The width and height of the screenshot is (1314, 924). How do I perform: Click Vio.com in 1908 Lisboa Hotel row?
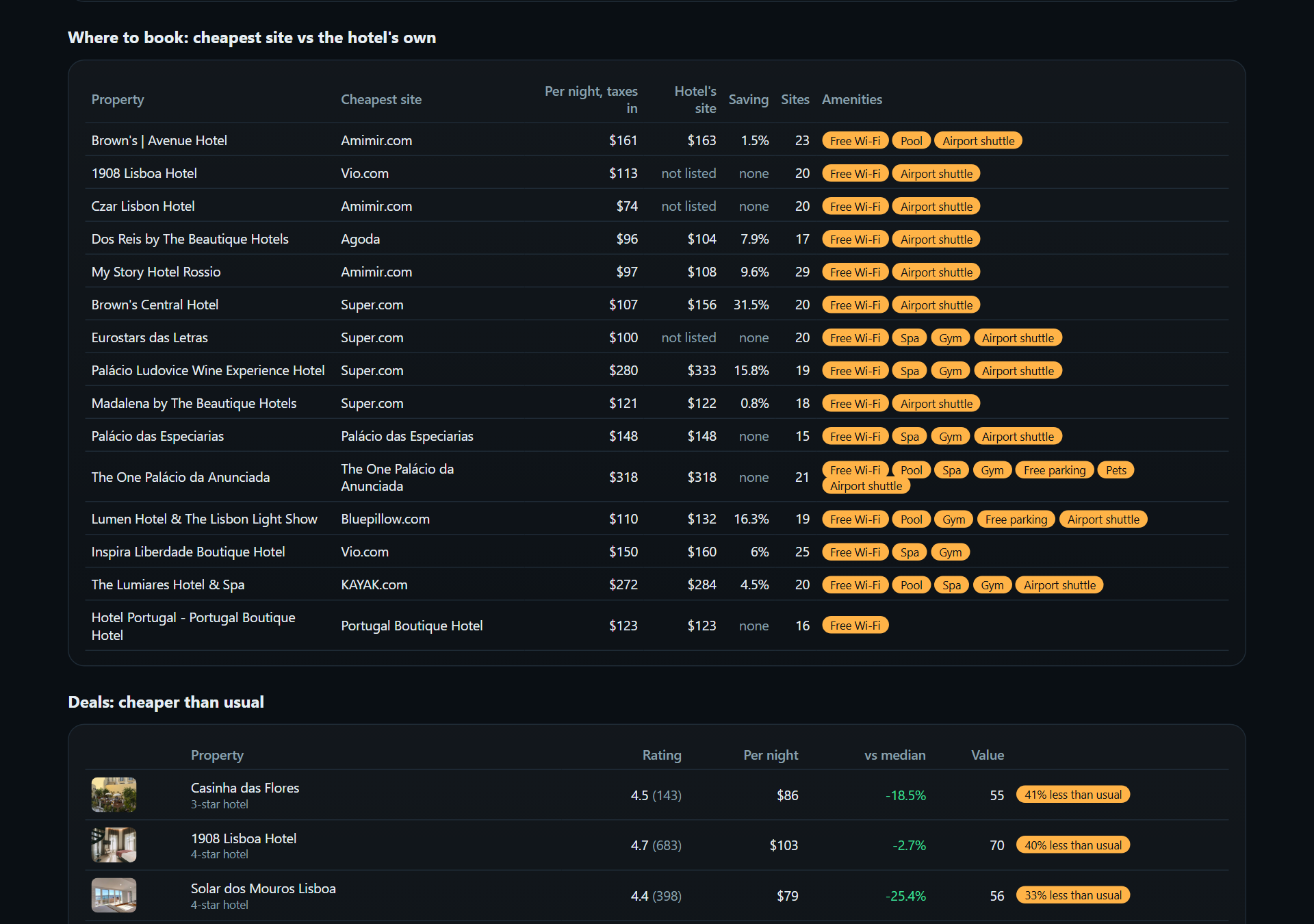[x=365, y=173]
